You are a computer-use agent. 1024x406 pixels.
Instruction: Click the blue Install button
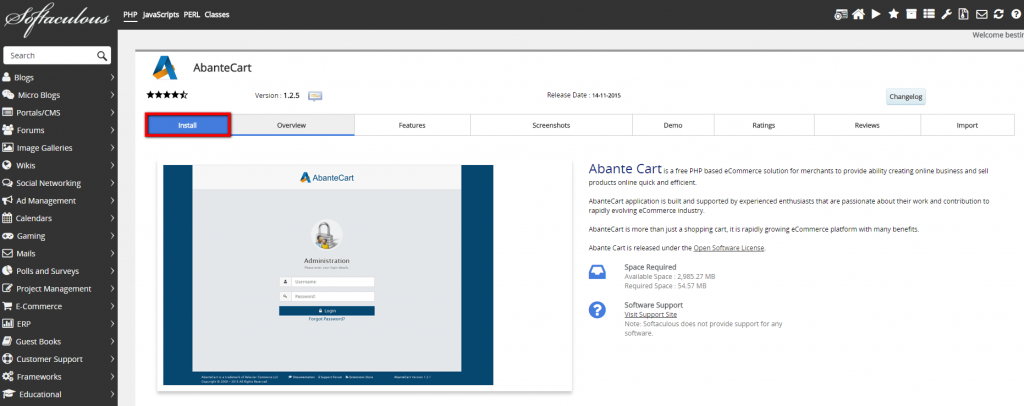coord(187,125)
